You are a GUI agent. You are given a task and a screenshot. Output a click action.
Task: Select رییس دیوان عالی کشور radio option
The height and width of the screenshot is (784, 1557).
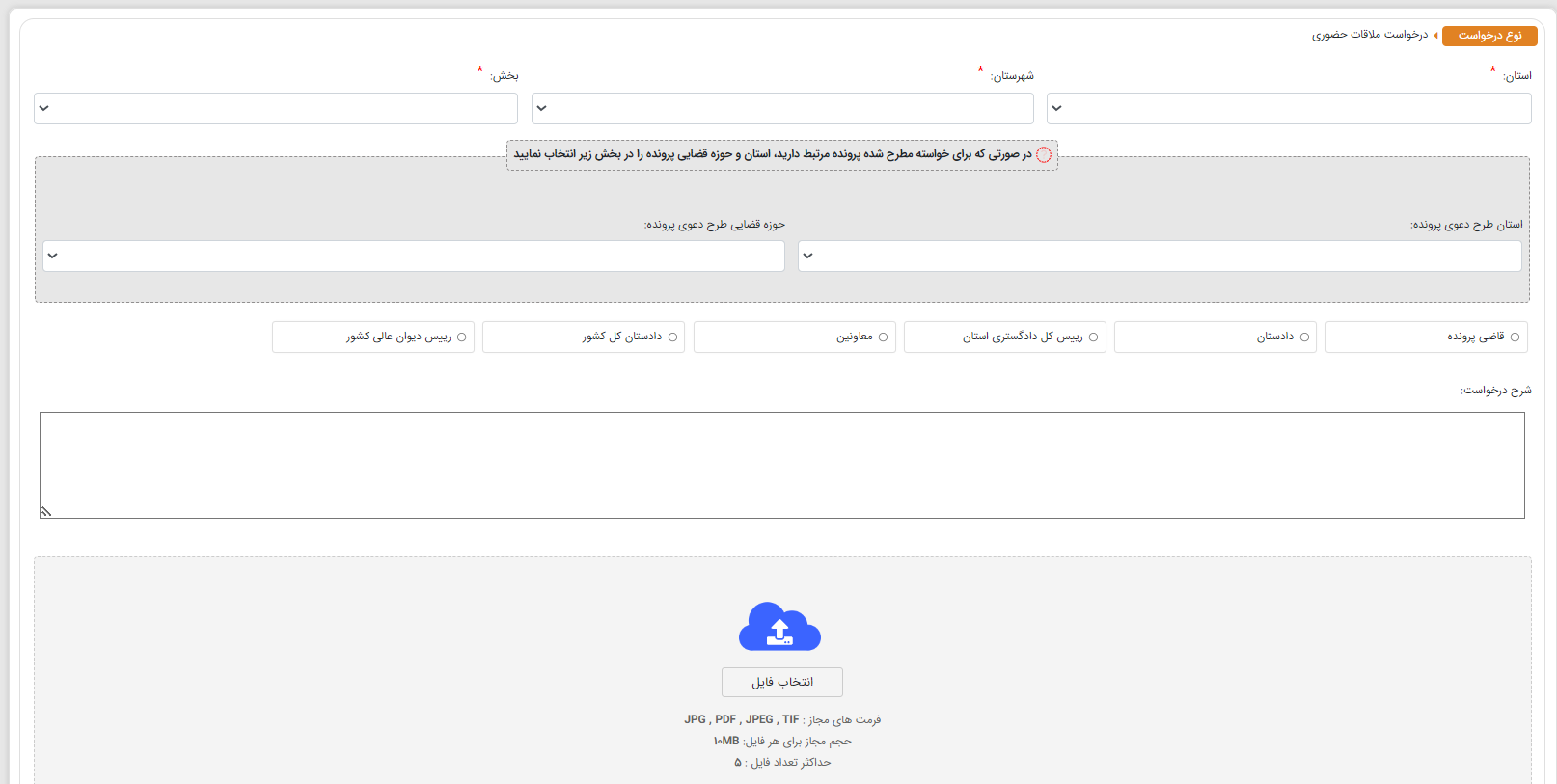(461, 337)
